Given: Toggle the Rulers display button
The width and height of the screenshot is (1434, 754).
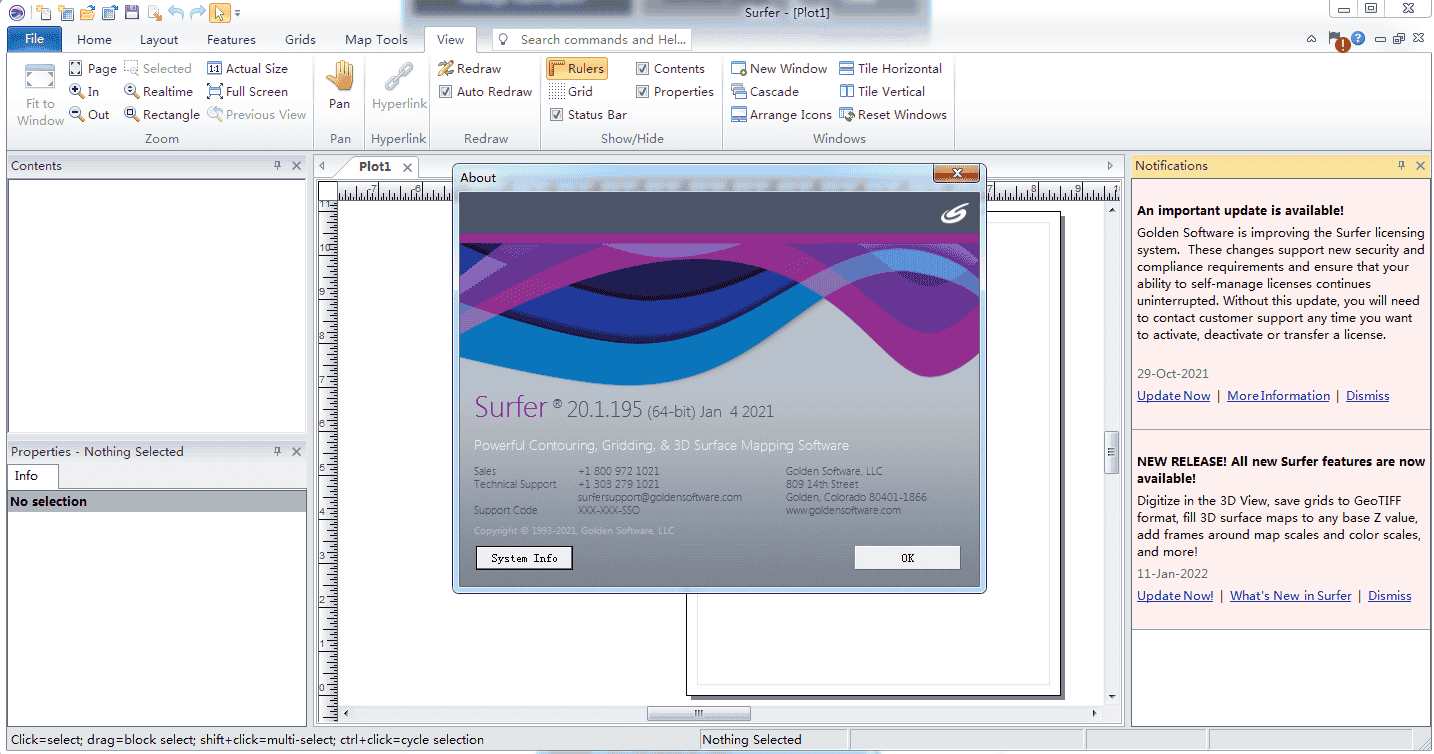Looking at the screenshot, I should (x=576, y=69).
